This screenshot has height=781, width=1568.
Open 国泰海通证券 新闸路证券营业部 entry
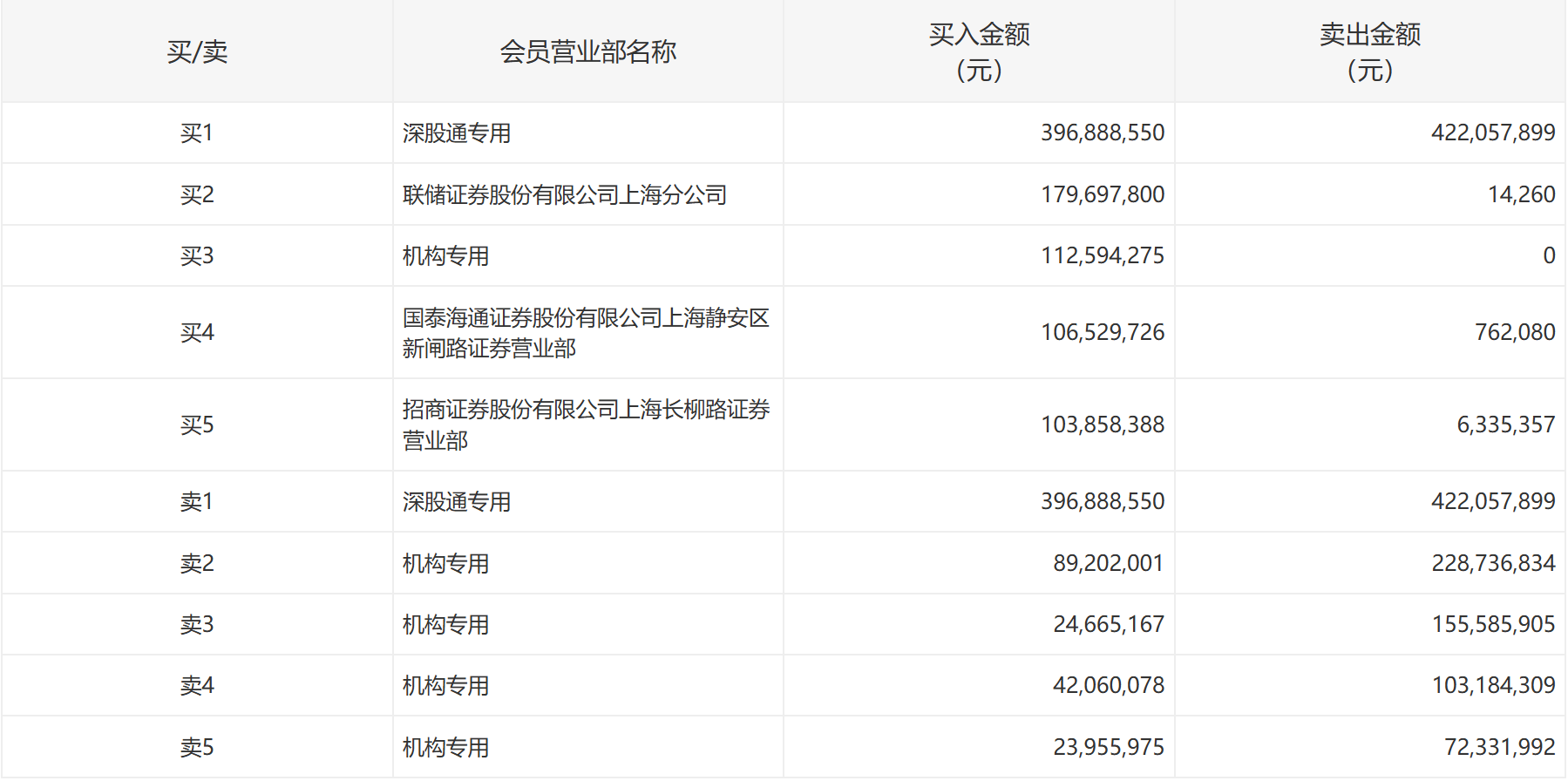click(585, 333)
